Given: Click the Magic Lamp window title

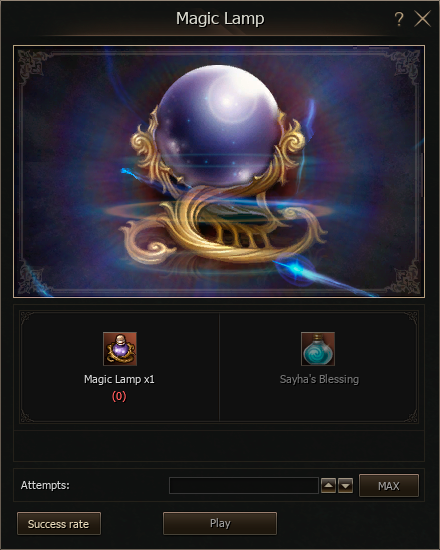Looking at the screenshot, I should point(220,19).
